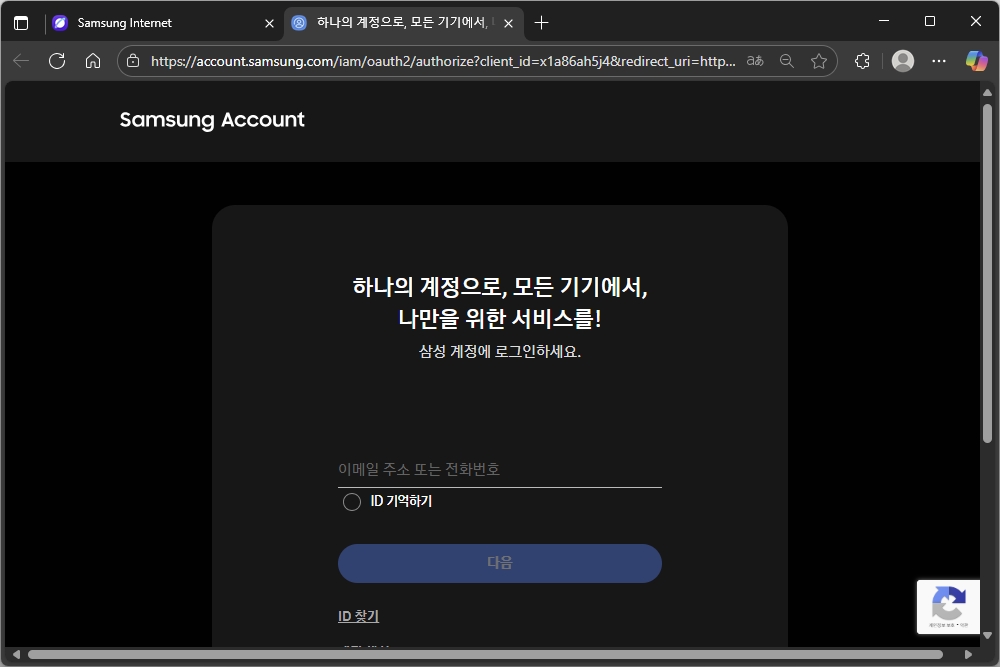
Task: Close the Samsung Account login tab
Action: tap(508, 24)
